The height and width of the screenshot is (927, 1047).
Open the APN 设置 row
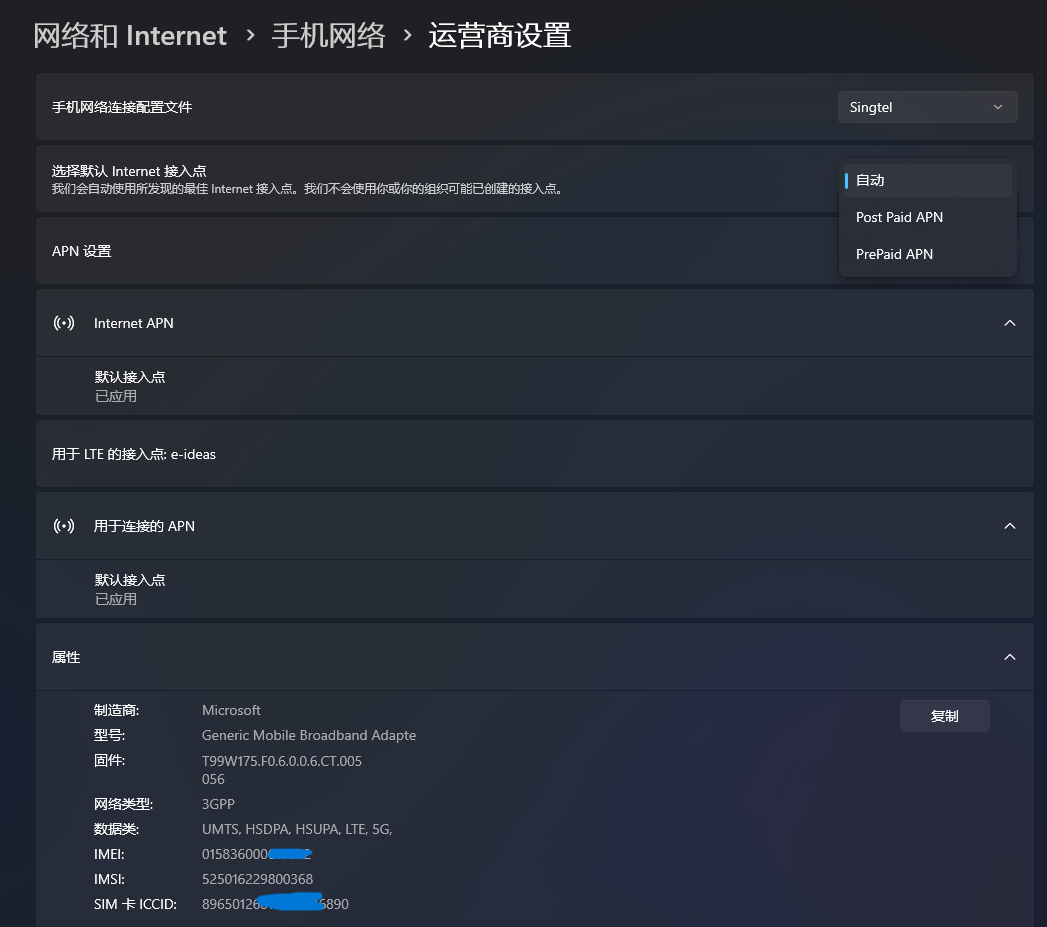pyautogui.click(x=400, y=251)
